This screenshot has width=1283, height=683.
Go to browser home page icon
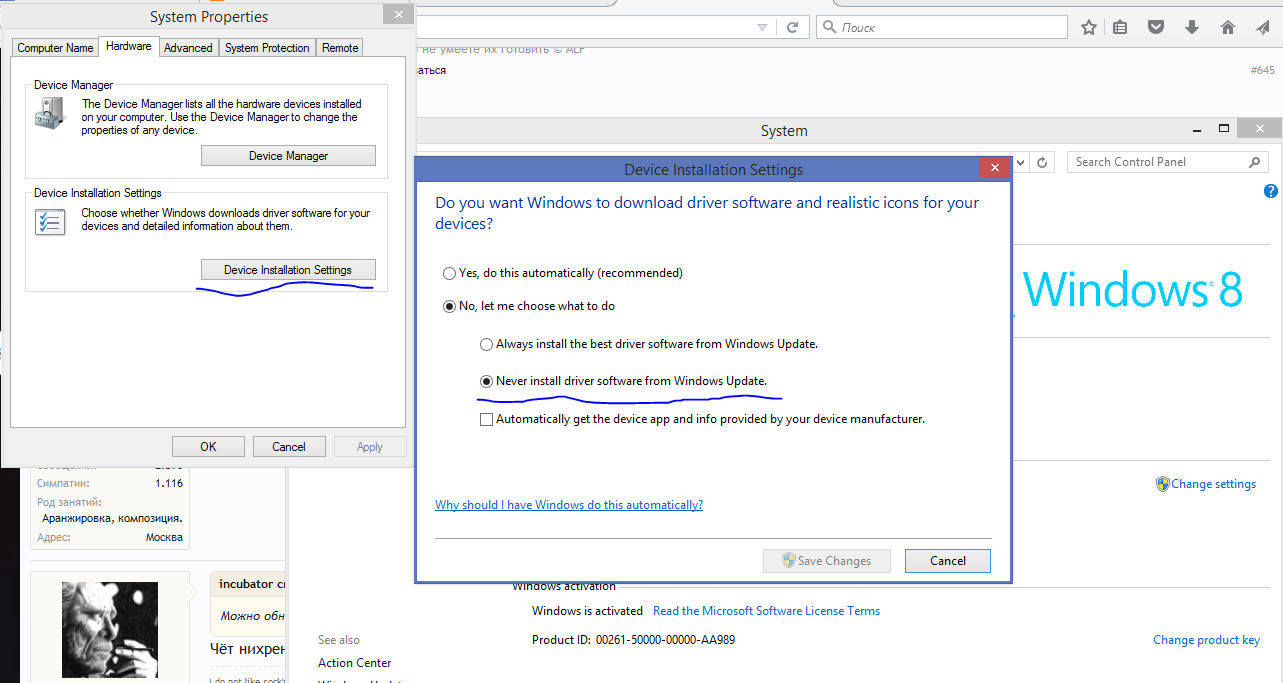point(1228,28)
